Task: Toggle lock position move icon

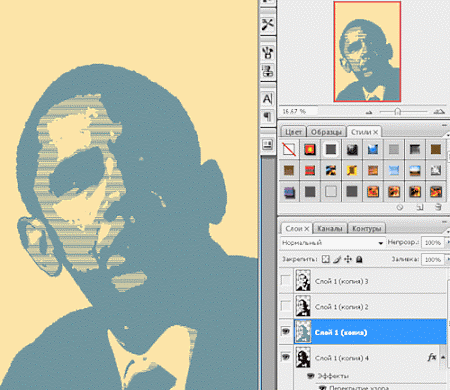Action: coord(348,259)
